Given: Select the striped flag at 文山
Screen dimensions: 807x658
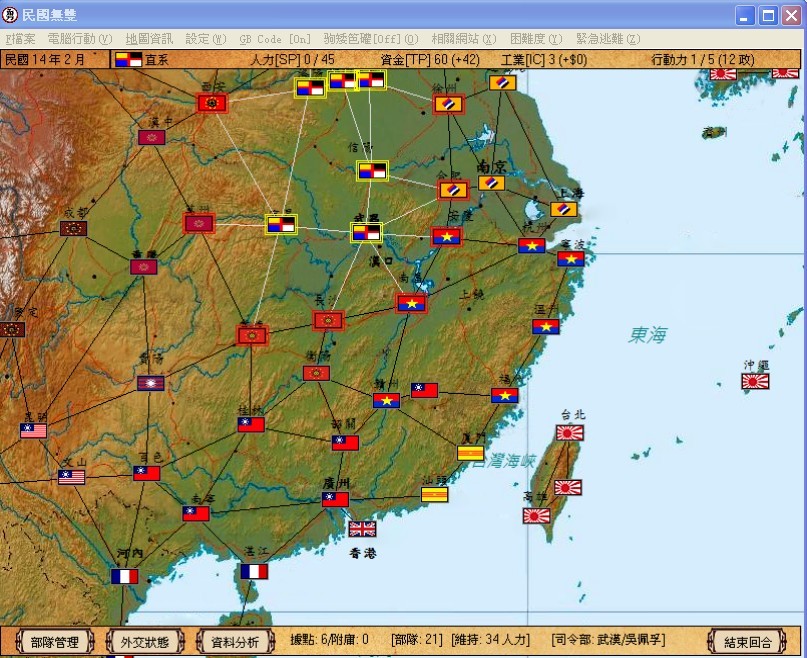Looking at the screenshot, I should 72,477.
